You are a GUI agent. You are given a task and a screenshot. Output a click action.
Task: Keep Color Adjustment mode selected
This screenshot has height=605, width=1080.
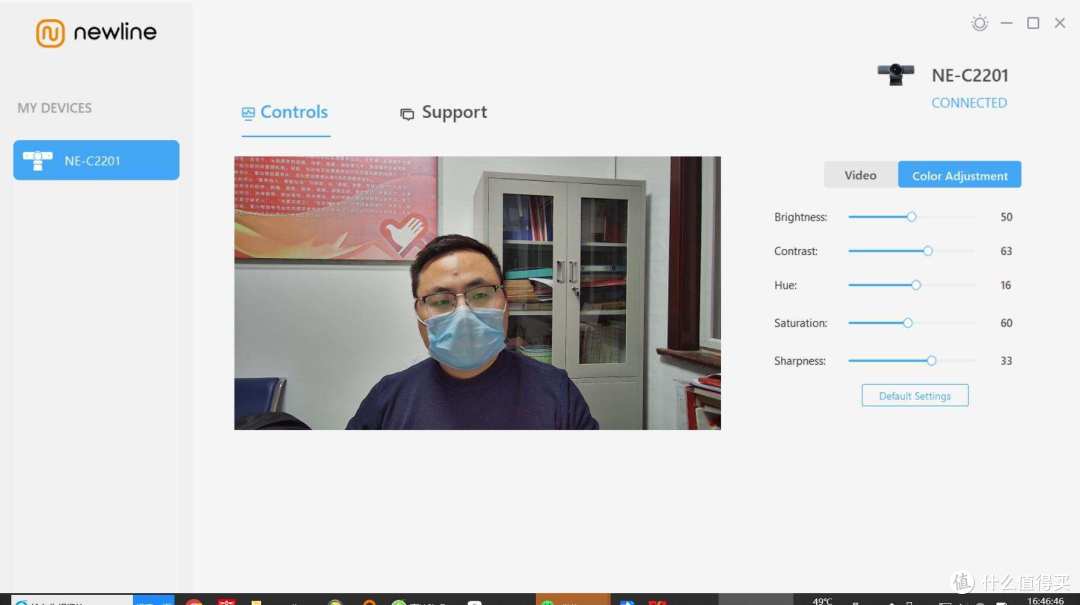pos(959,174)
